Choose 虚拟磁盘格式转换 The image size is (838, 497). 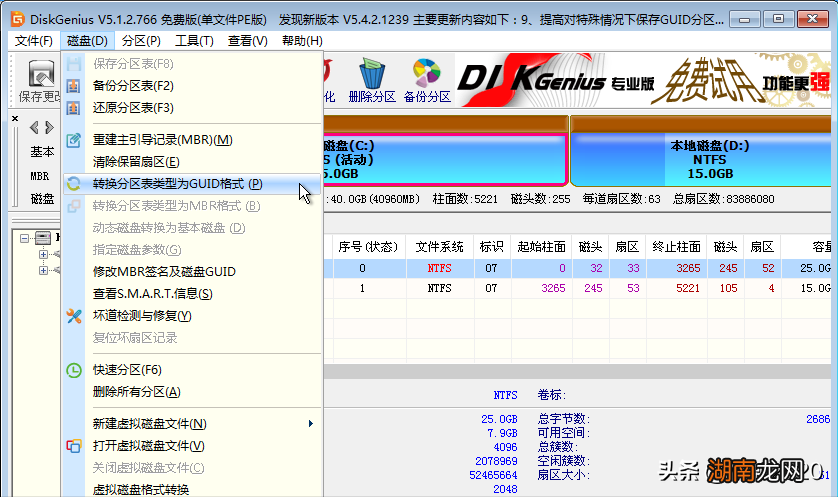[192, 488]
